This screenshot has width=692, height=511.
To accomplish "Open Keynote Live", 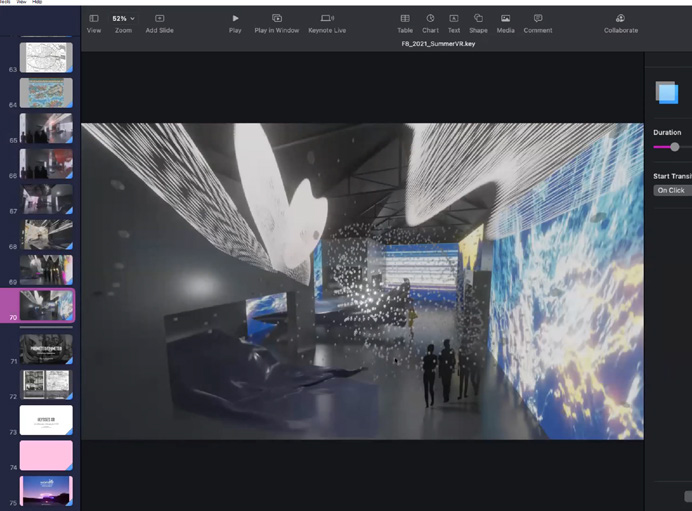I will point(327,19).
